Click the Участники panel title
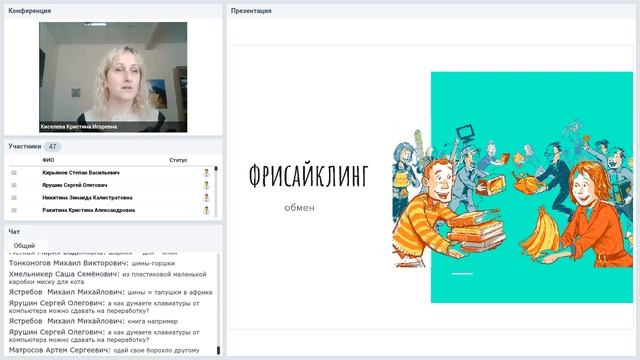The width and height of the screenshot is (640, 360). tap(25, 146)
